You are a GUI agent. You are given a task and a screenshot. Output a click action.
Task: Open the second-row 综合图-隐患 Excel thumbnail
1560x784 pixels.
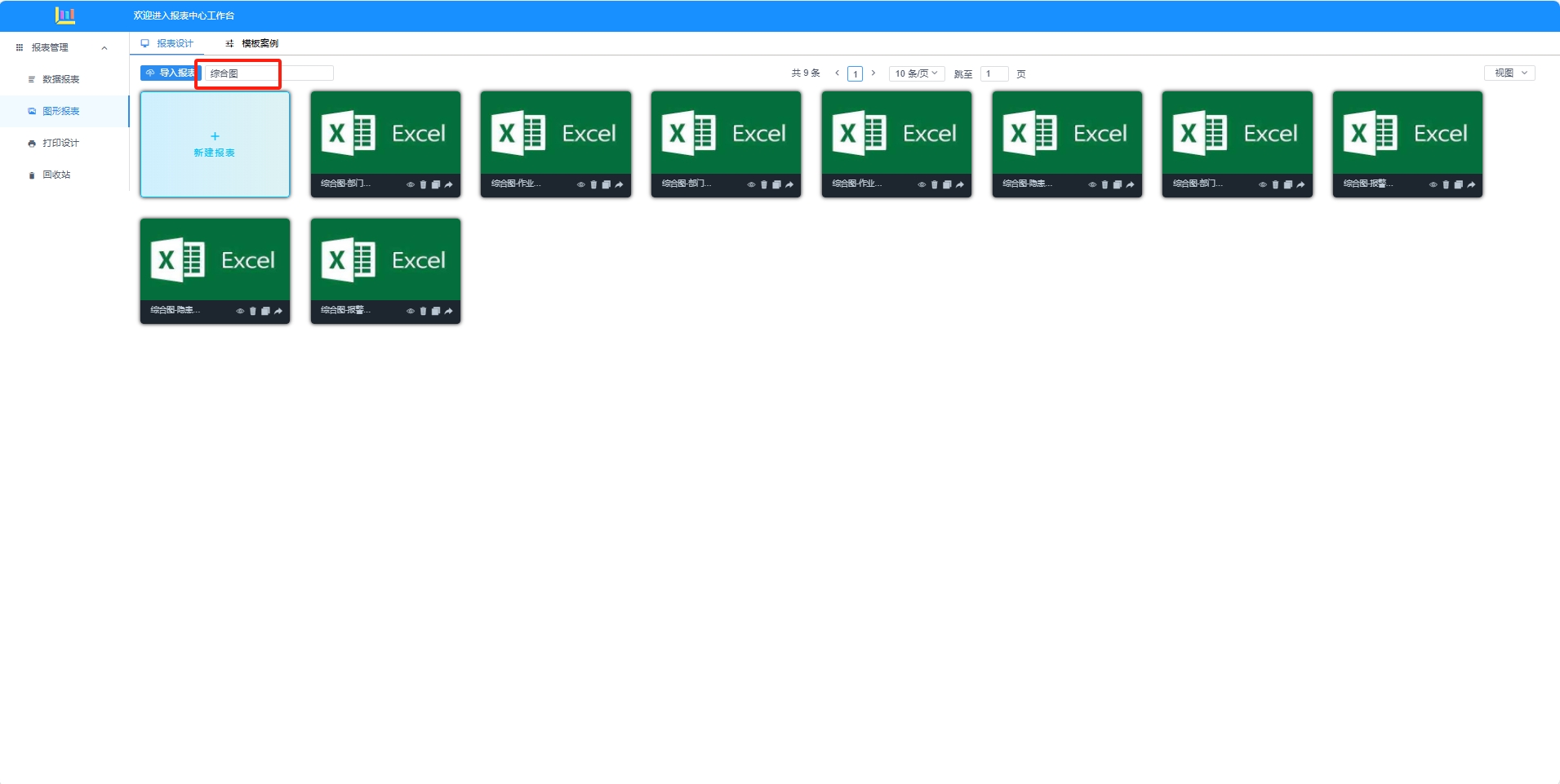(215, 259)
